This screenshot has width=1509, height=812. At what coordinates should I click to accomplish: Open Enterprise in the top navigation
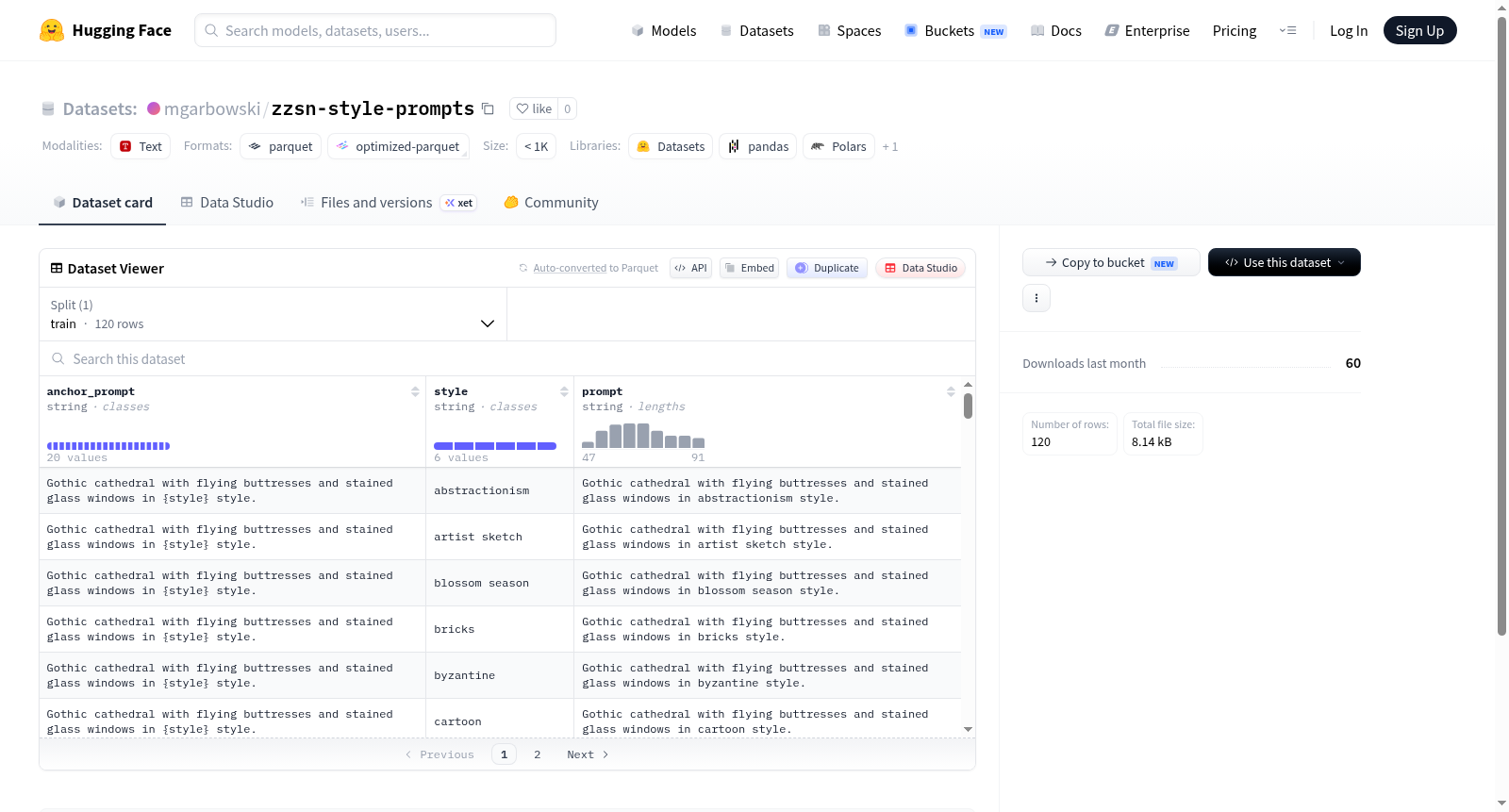[x=1147, y=30]
